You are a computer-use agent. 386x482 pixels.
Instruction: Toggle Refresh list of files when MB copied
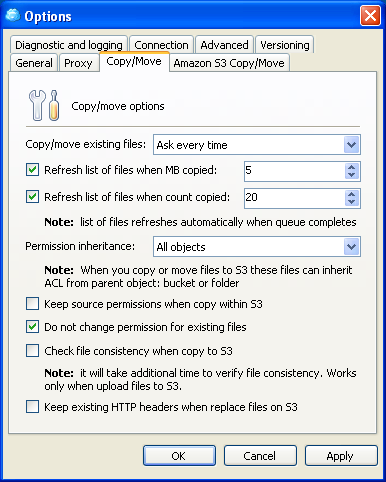[32, 170]
